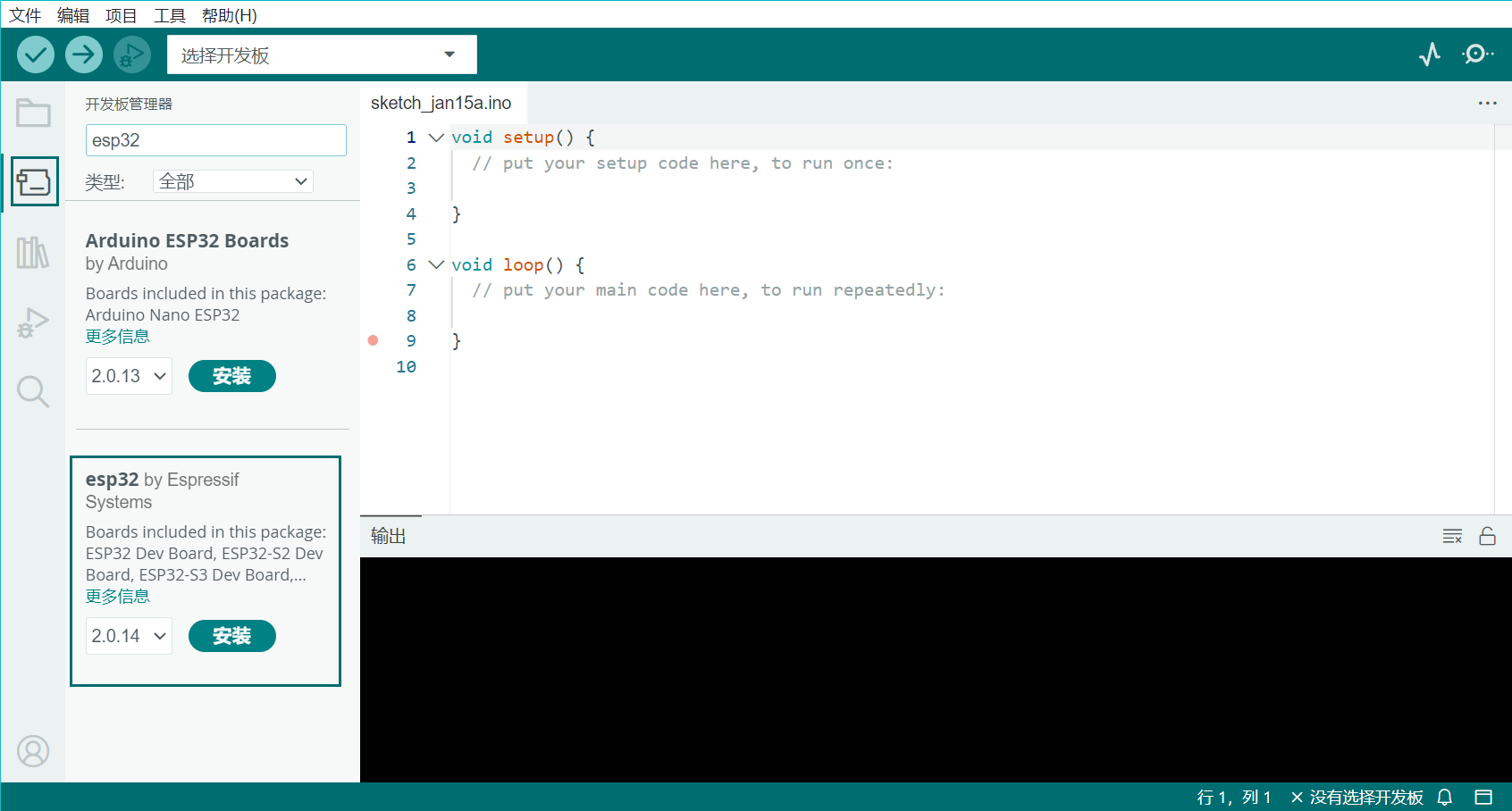Click the Arduino ESP32 Boards title
This screenshot has height=811, width=1512.
click(187, 240)
